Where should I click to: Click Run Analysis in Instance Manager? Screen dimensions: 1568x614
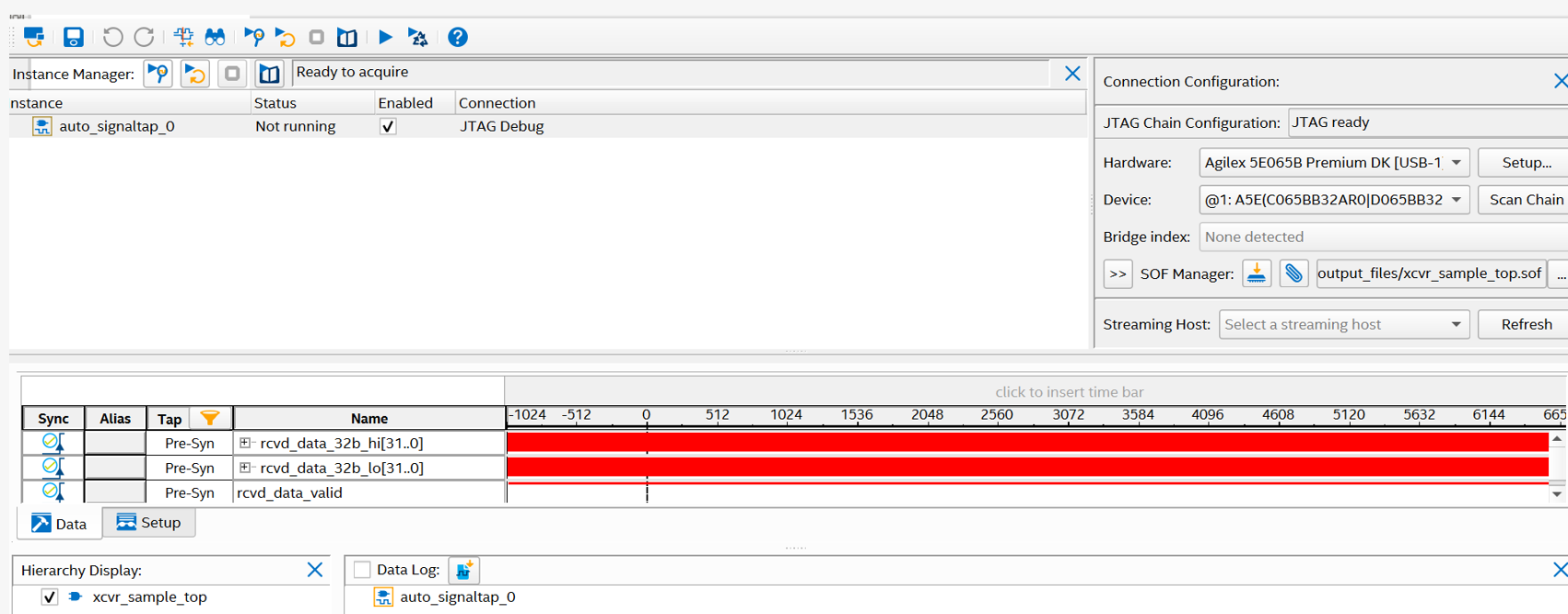tap(158, 74)
